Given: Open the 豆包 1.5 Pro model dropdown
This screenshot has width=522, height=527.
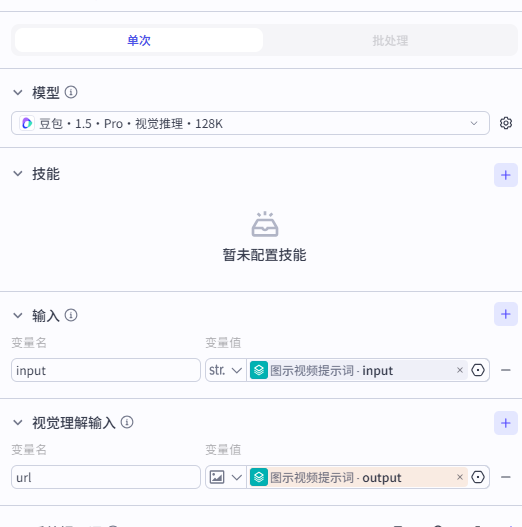Looking at the screenshot, I should 250,123.
